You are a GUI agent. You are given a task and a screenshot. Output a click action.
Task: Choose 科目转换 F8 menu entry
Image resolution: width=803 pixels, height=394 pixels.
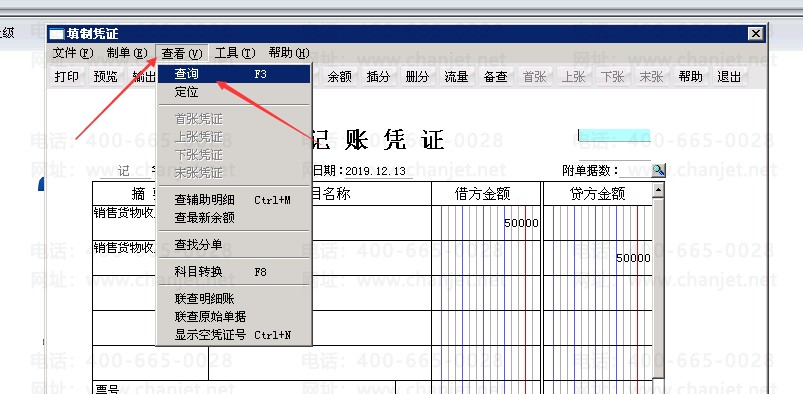point(234,272)
